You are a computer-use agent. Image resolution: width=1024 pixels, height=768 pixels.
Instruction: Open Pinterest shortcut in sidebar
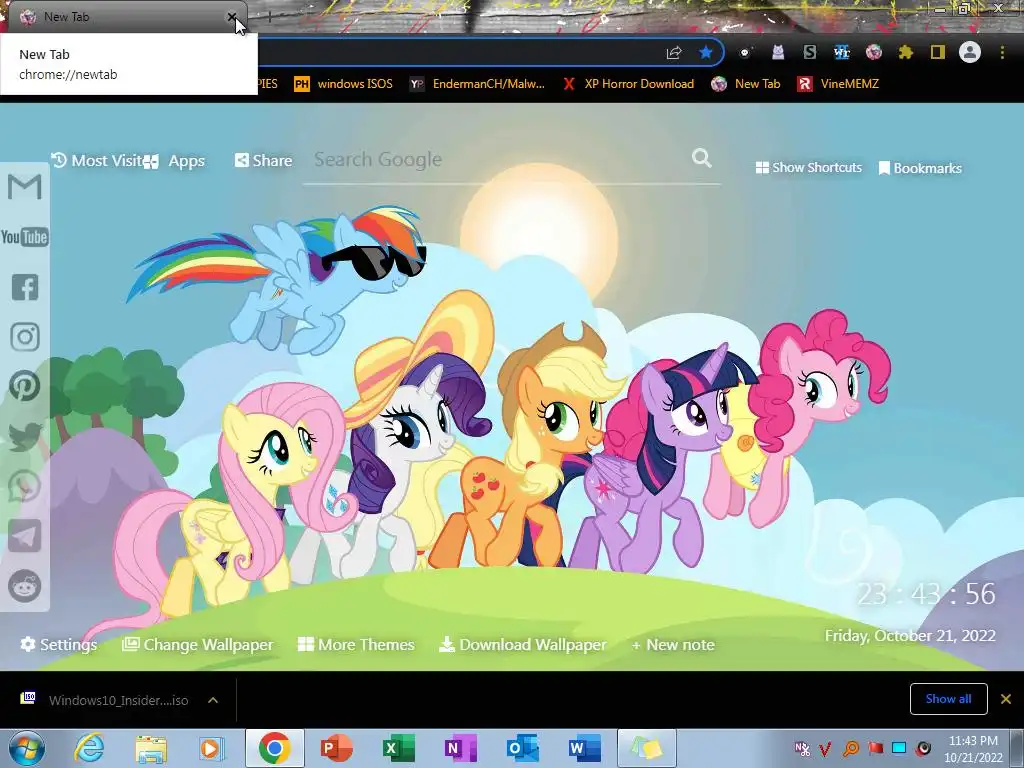[x=25, y=386]
